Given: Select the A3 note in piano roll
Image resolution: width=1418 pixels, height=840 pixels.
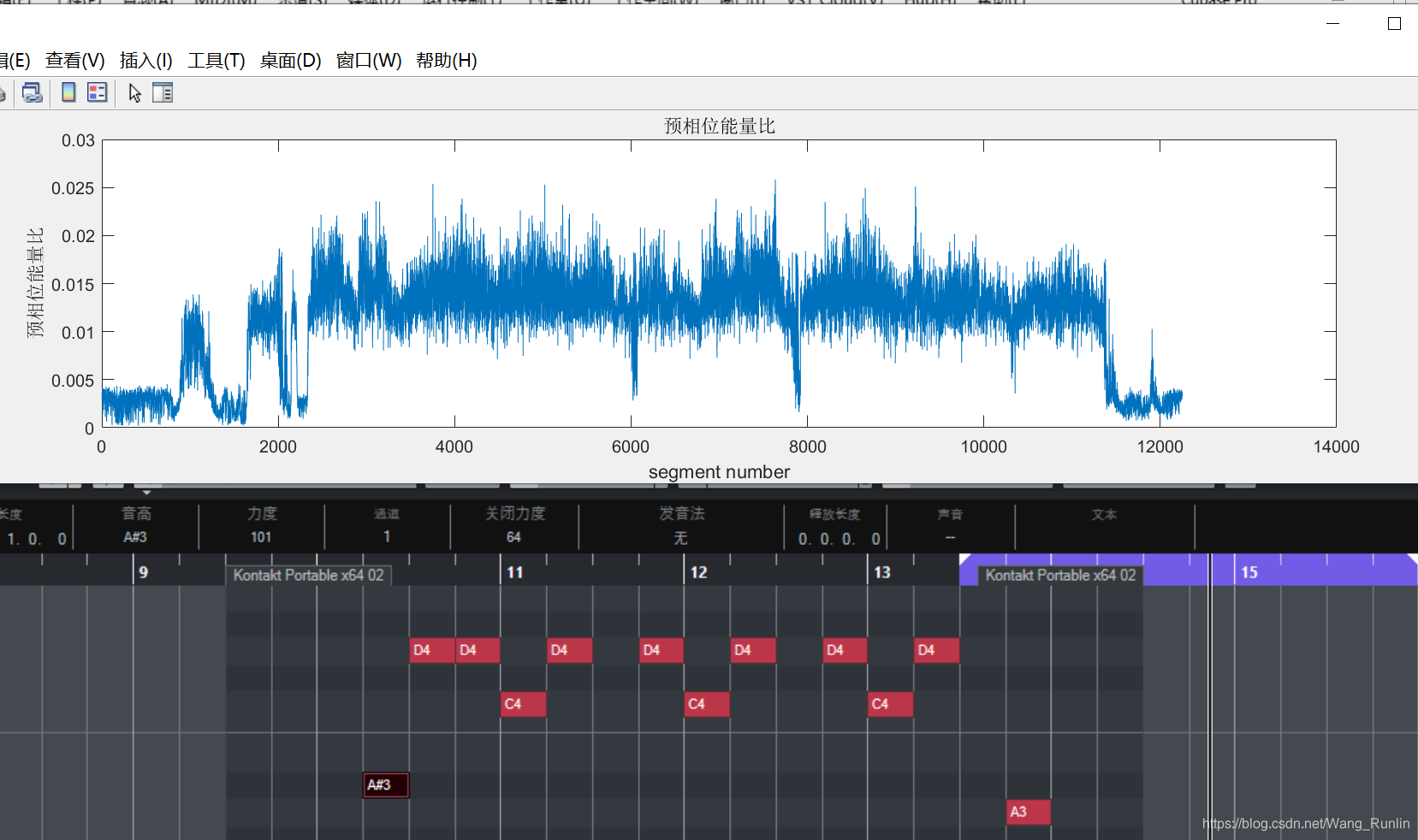Looking at the screenshot, I should point(1029,812).
